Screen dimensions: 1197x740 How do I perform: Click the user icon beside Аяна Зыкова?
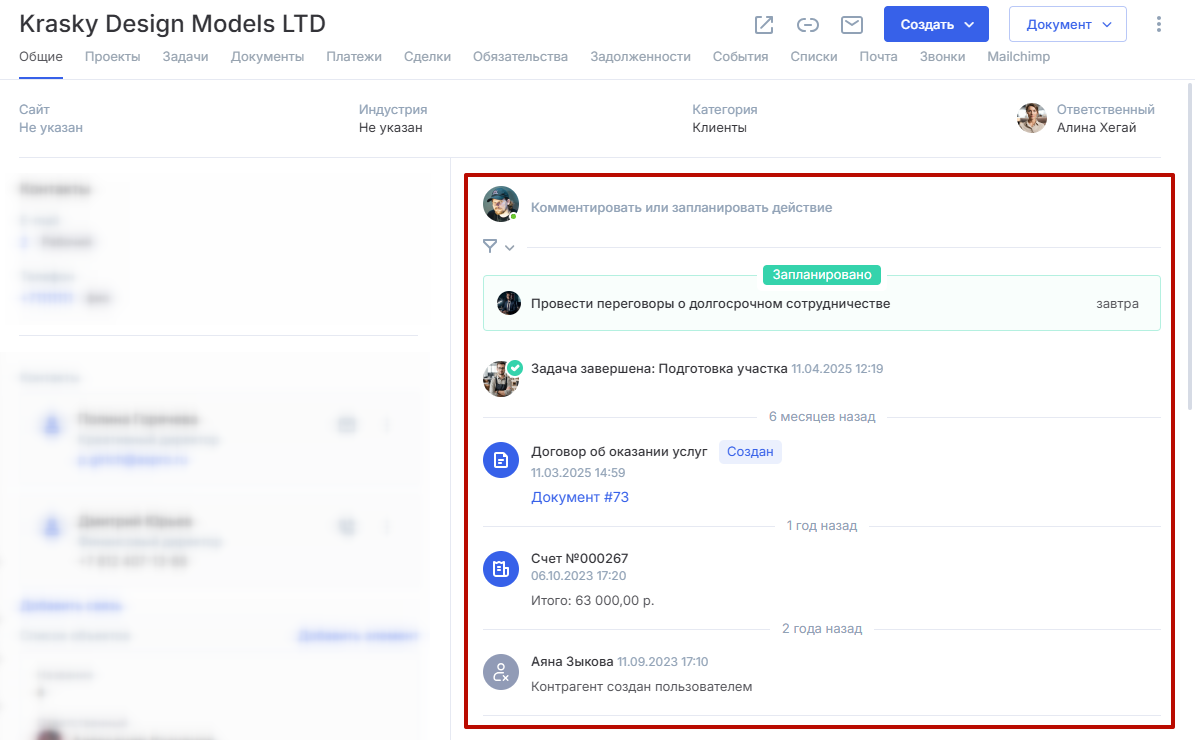pos(501,672)
